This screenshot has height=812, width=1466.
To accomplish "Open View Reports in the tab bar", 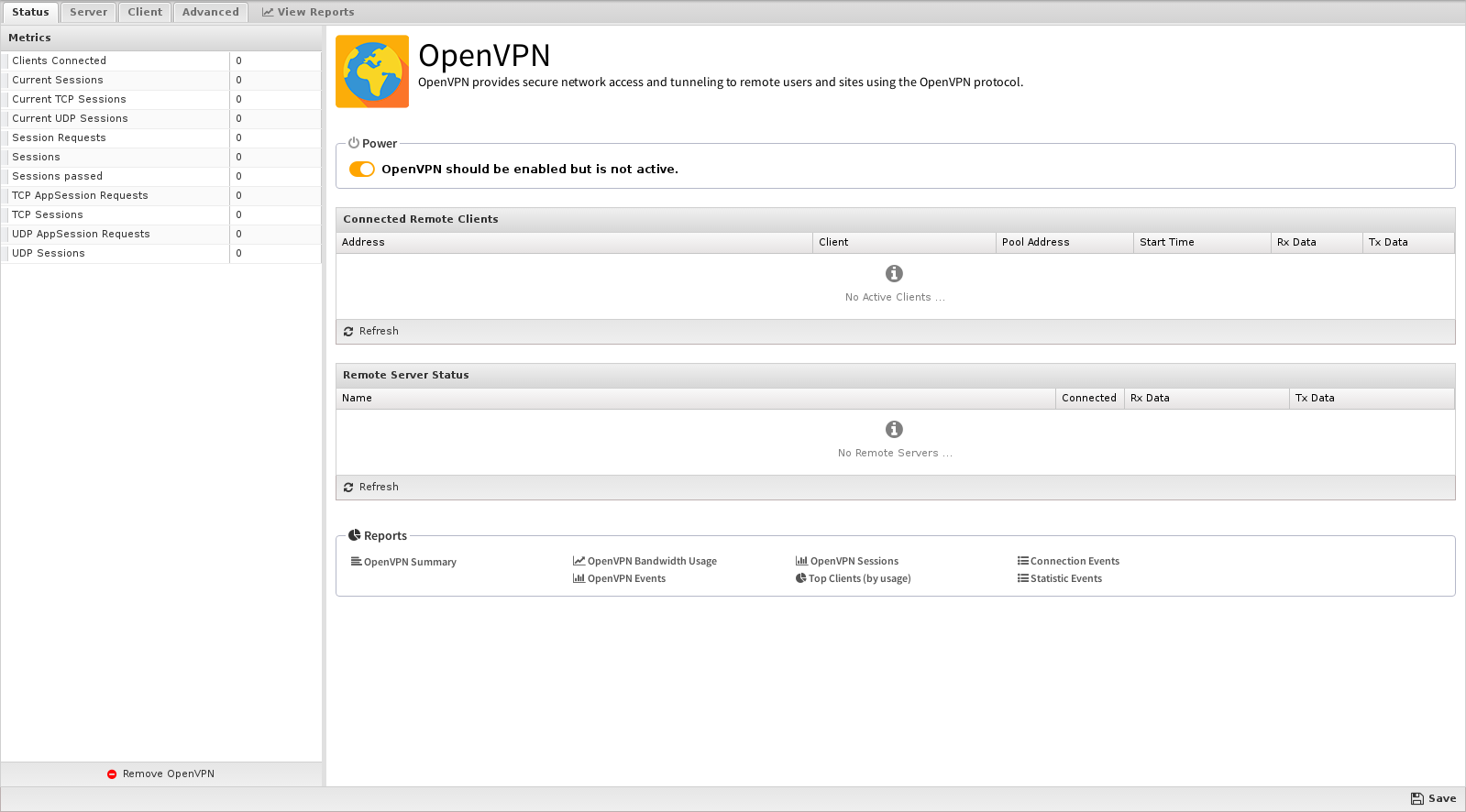I will pyautogui.click(x=308, y=12).
